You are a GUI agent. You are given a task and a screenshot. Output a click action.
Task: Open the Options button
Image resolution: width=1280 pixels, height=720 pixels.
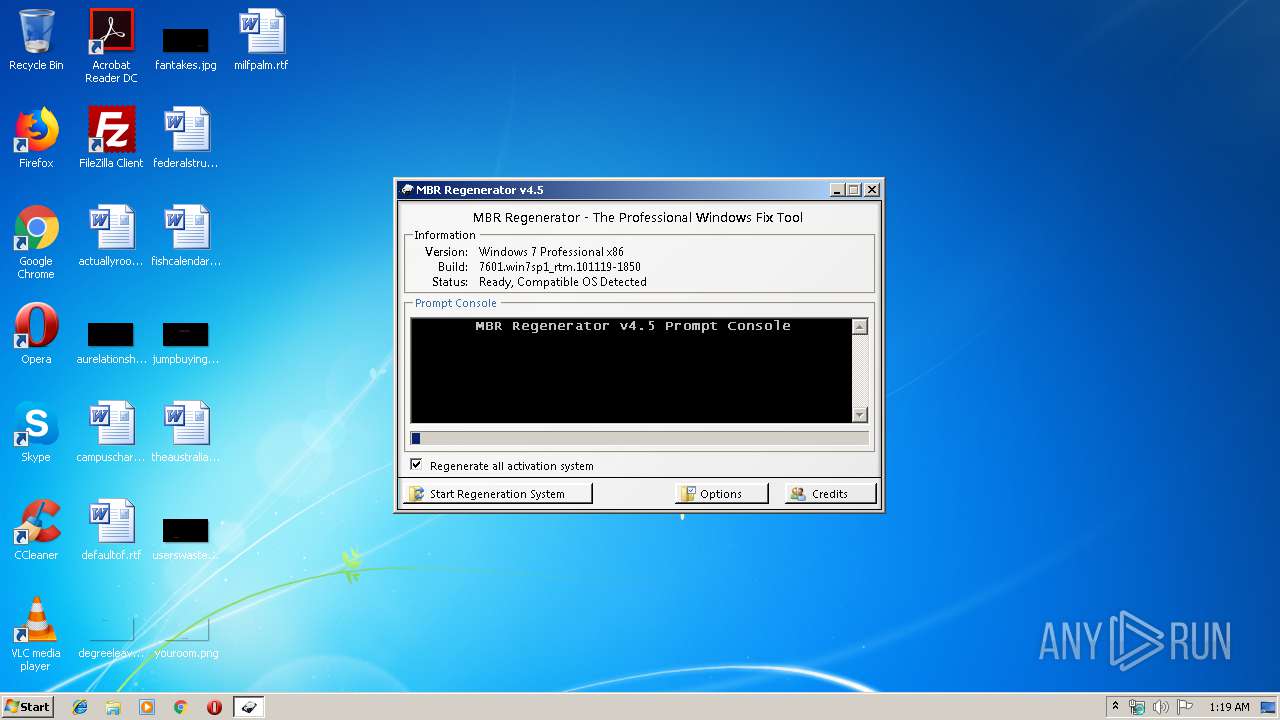721,494
